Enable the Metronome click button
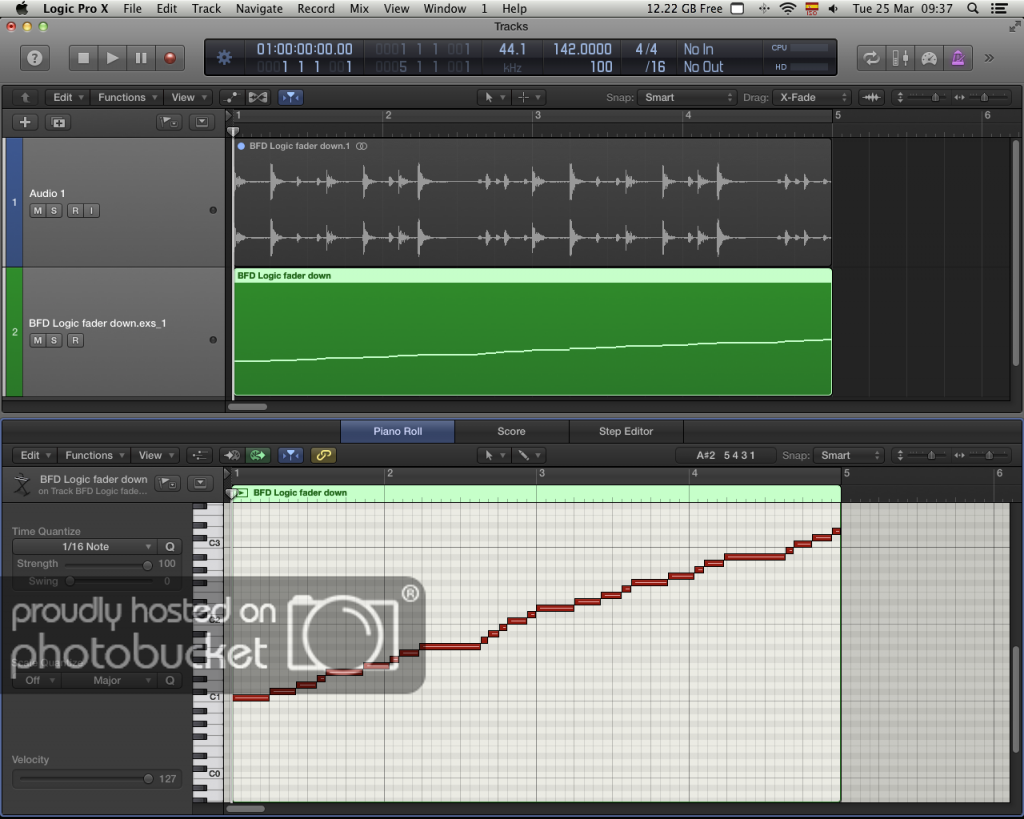1024x819 pixels. [959, 58]
